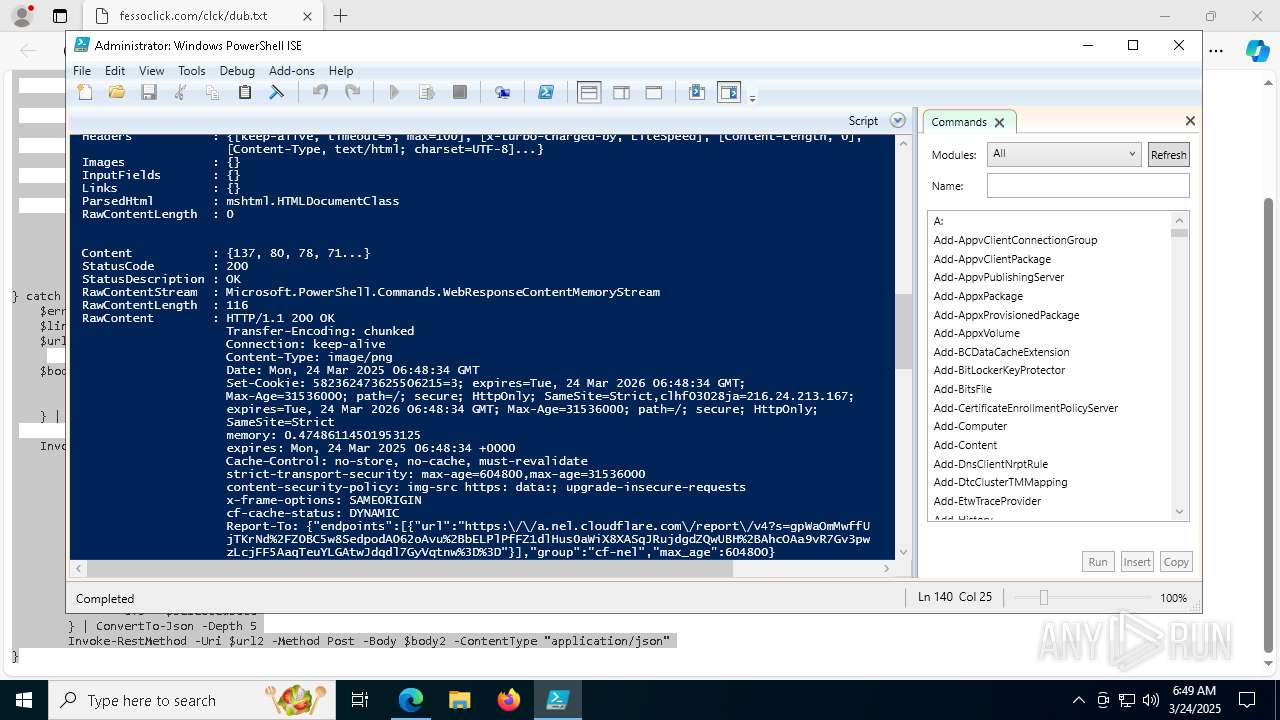This screenshot has height=720, width=1280.
Task: Click the Insert button in the Commands pane
Action: [1137, 562]
